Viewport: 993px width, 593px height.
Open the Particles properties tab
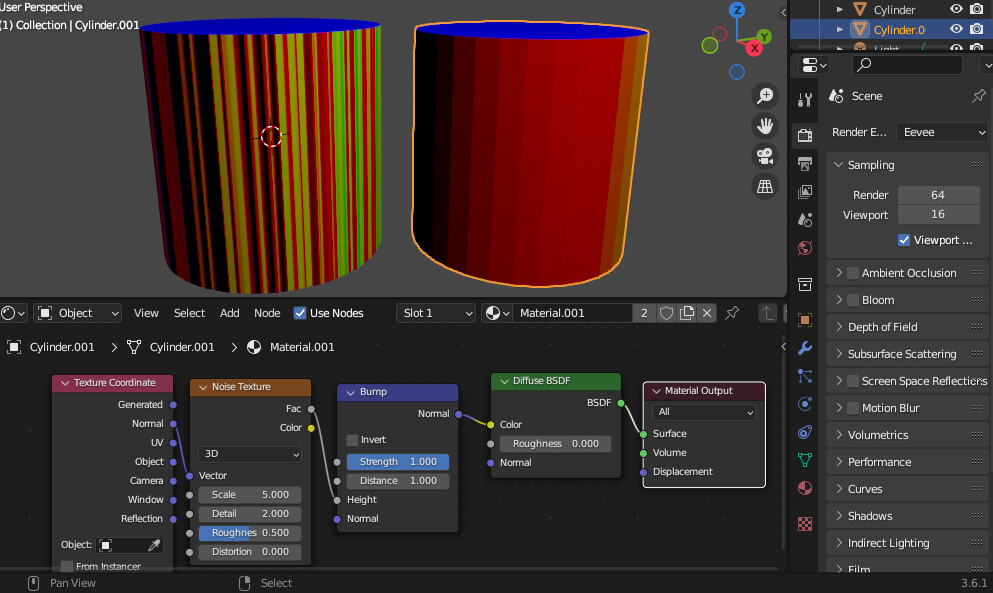805,376
